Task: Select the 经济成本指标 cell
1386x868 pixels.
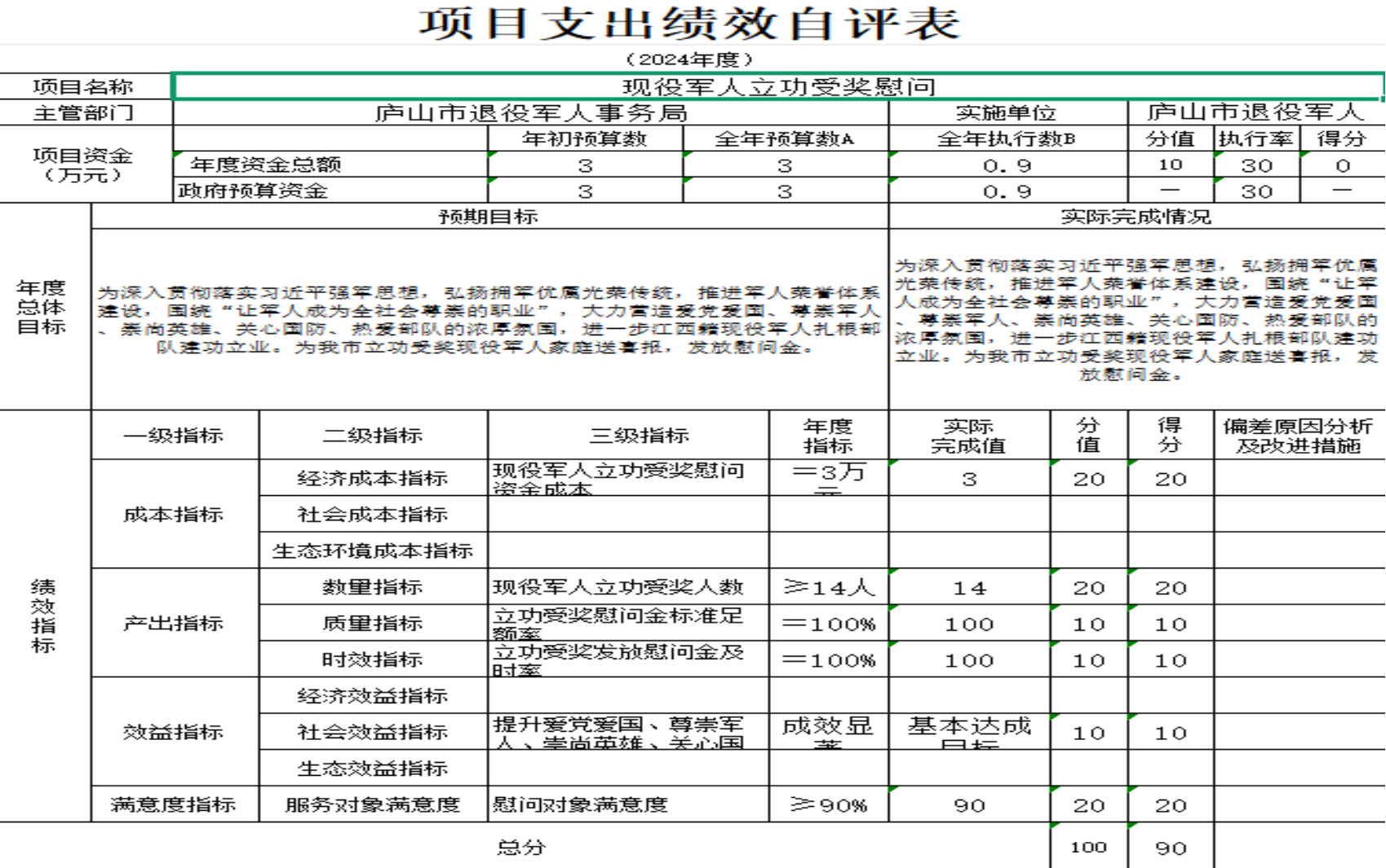Action: point(372,478)
